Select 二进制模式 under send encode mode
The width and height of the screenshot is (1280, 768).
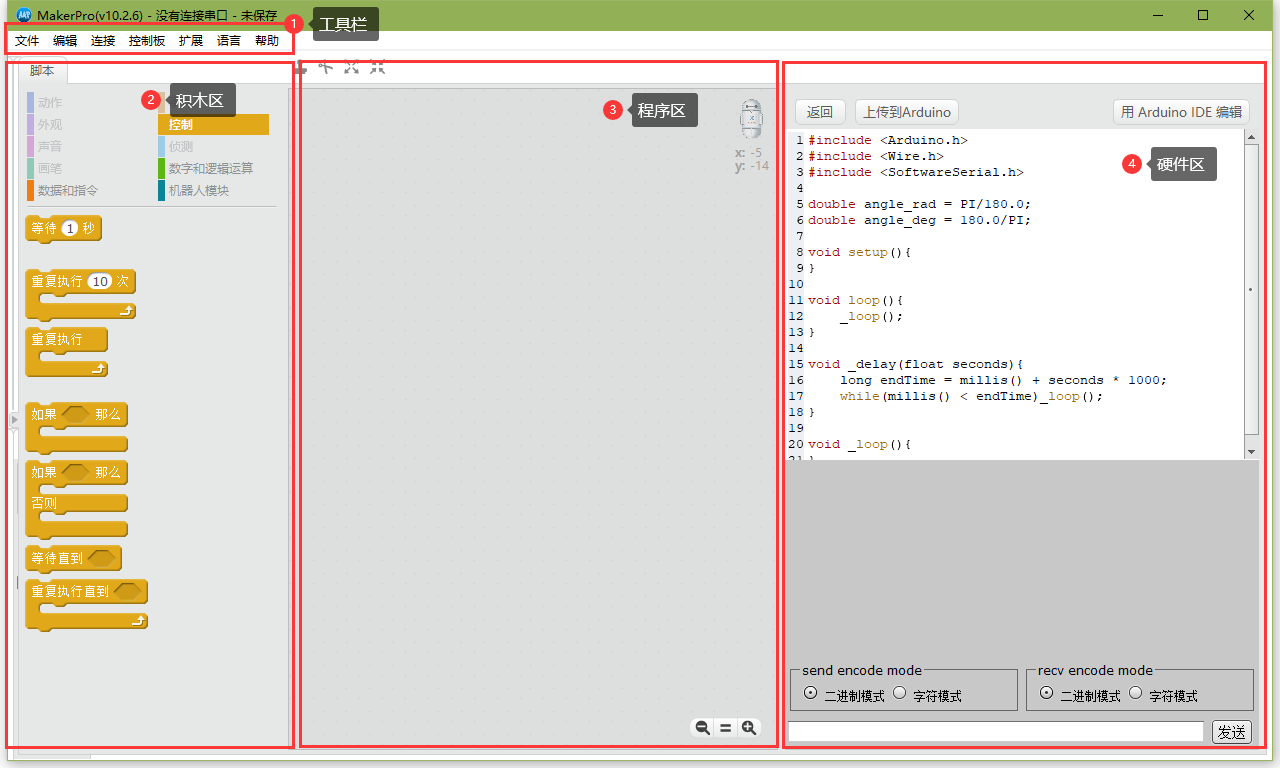(x=810, y=692)
